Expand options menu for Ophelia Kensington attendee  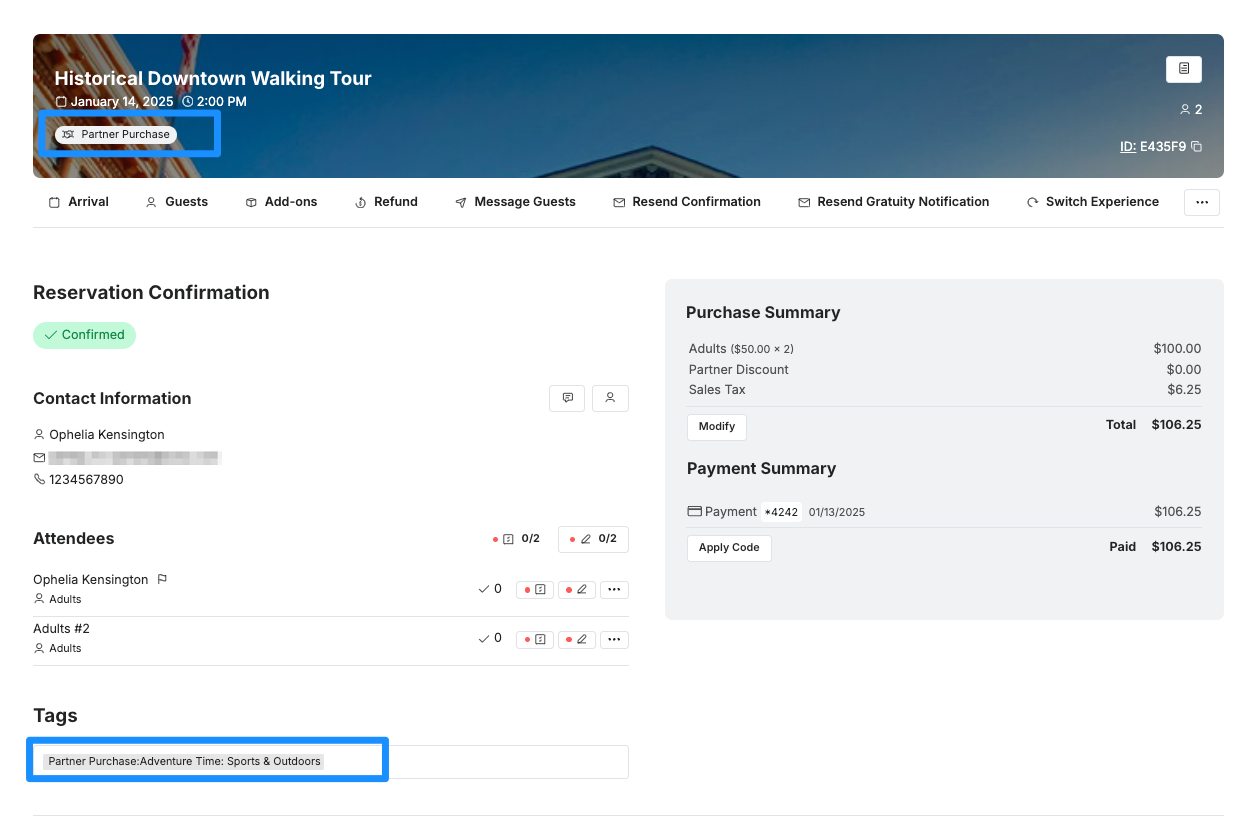click(614, 590)
